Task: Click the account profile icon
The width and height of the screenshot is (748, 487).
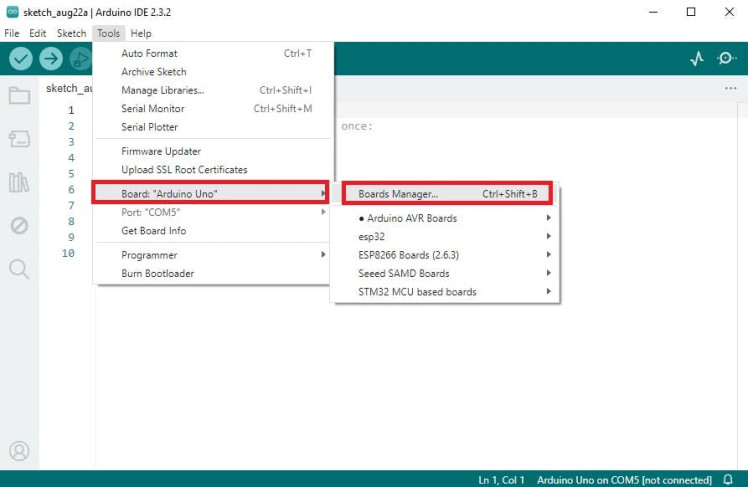Action: pos(20,451)
